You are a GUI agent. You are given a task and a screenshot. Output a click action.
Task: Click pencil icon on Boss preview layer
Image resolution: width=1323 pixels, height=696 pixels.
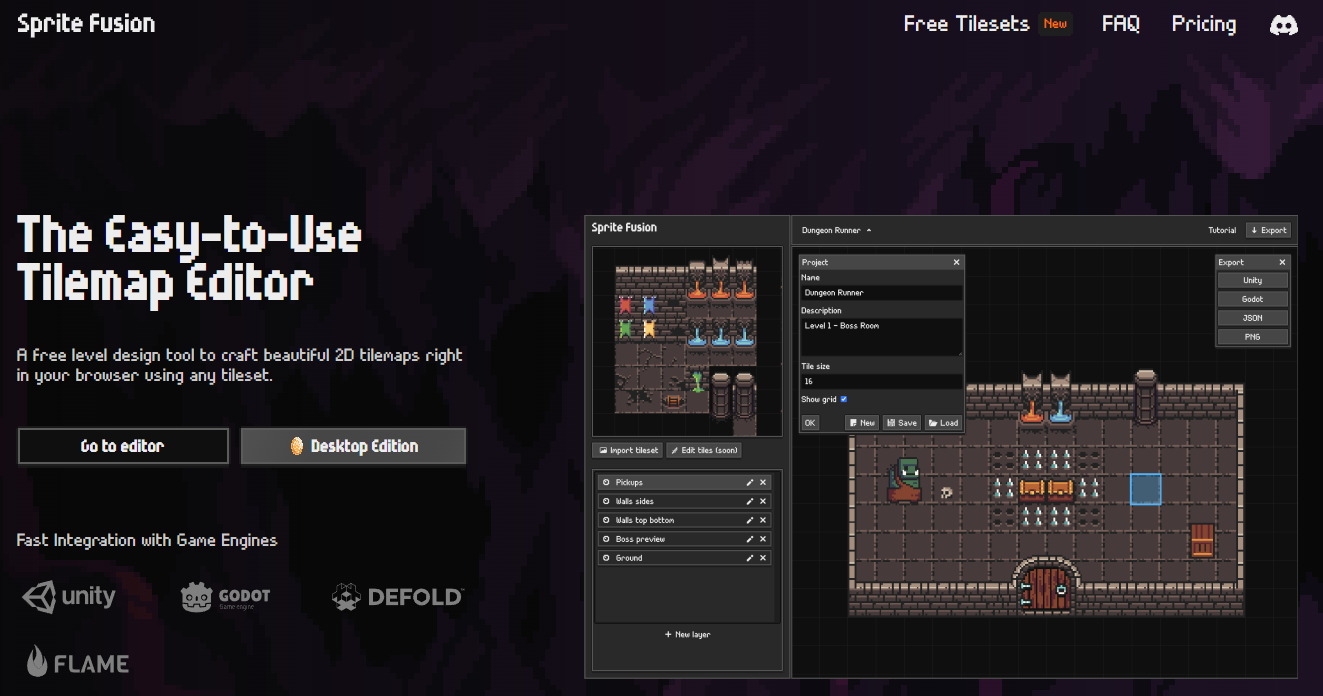coord(750,539)
